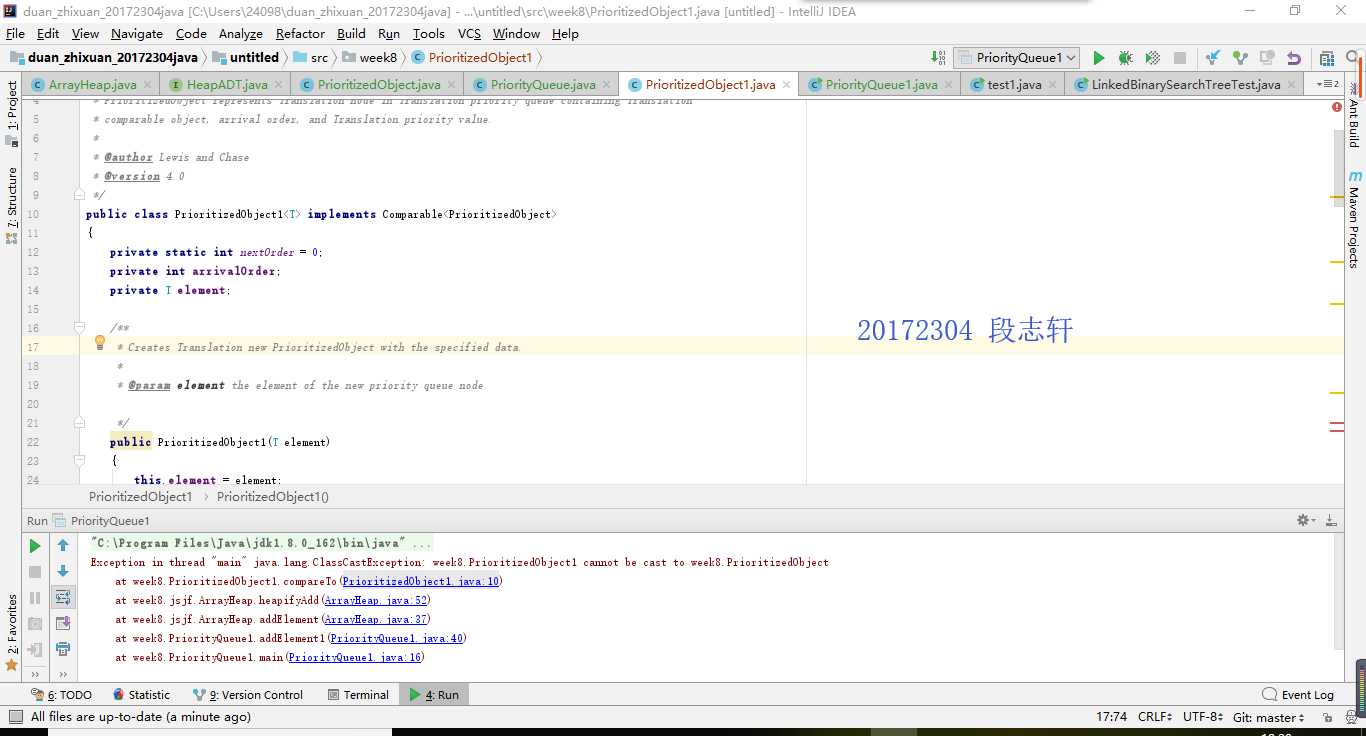Toggle the soft-wrap icon in Run panel
This screenshot has width=1366, height=736.
coord(63,597)
